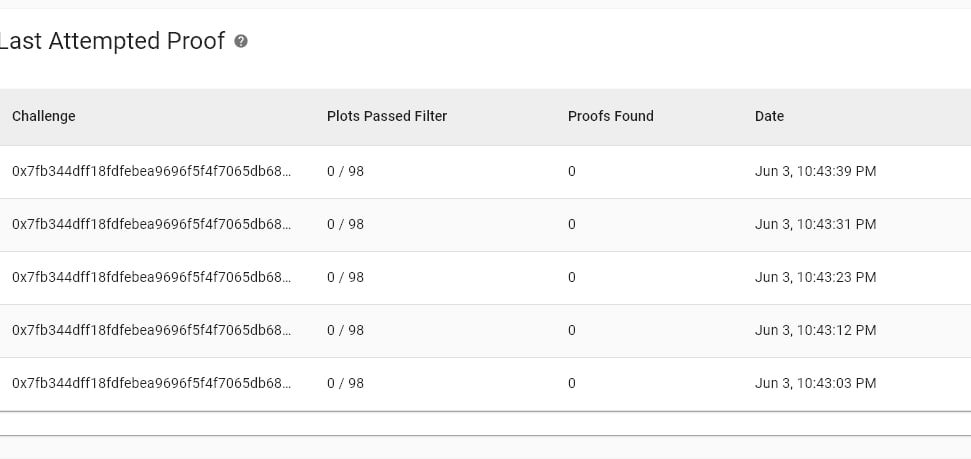Image resolution: width=971 pixels, height=459 pixels.
Task: Click proofs found value in the 10:43:31 row
Action: click(572, 224)
